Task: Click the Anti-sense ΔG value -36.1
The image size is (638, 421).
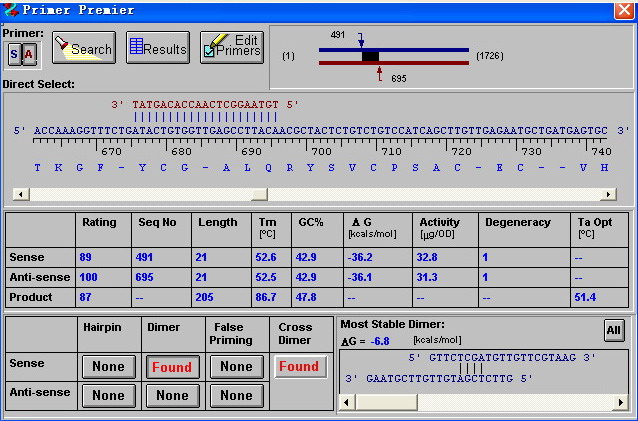Action: coord(360,277)
